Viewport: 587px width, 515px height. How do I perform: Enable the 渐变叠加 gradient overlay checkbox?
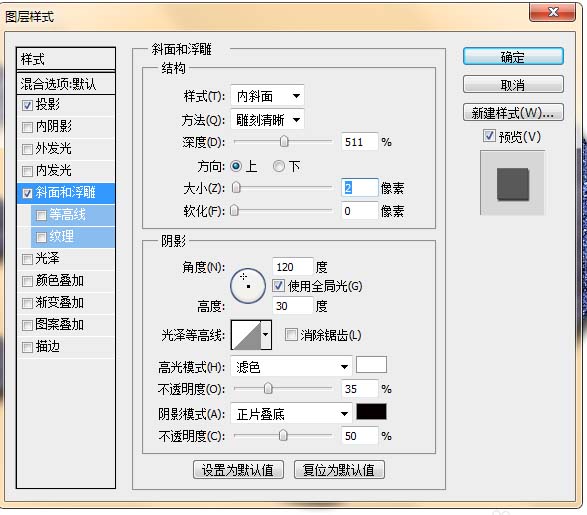(x=27, y=303)
